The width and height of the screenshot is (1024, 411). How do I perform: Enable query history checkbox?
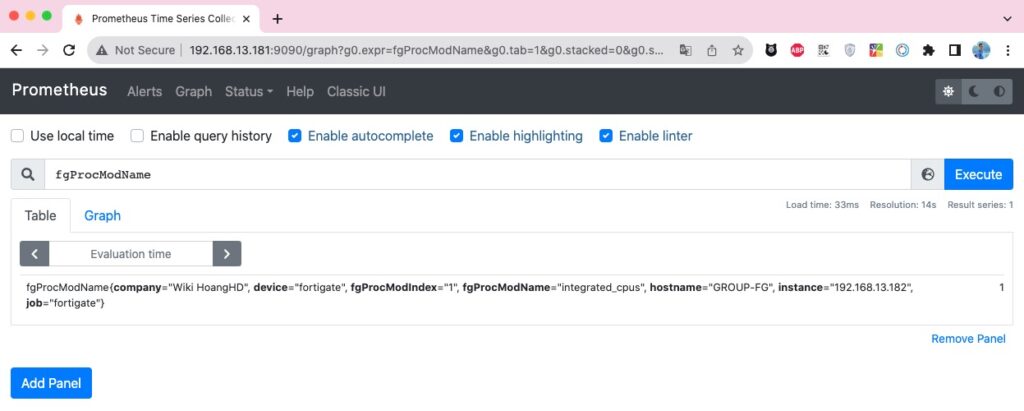click(137, 136)
